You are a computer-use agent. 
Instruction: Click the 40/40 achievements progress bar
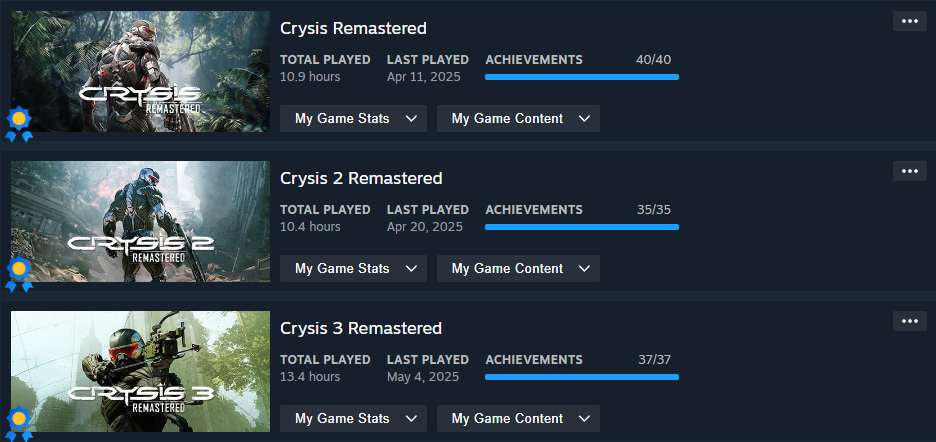[582, 77]
